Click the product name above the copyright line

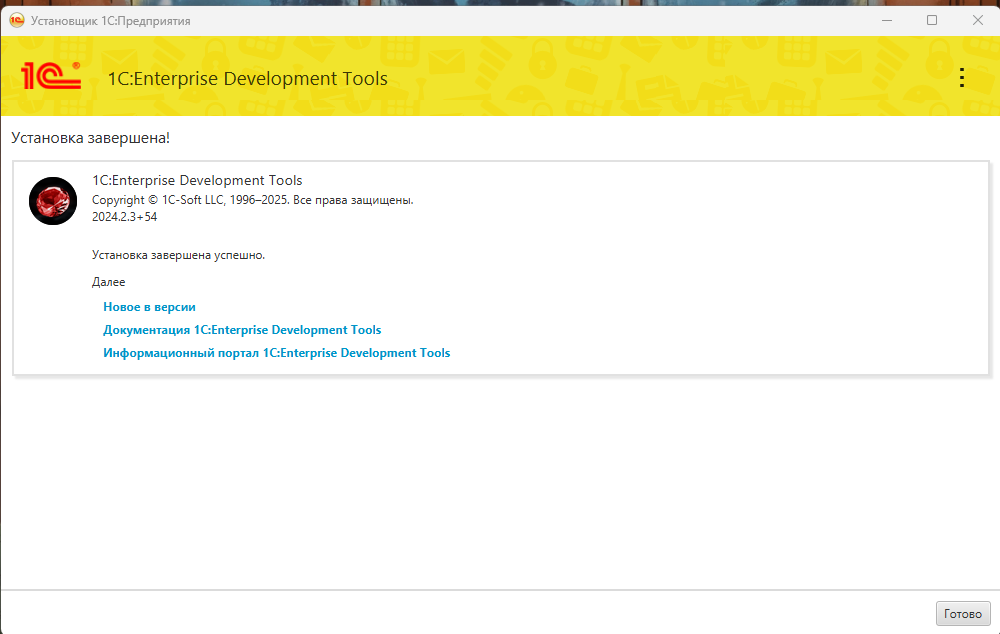197,181
